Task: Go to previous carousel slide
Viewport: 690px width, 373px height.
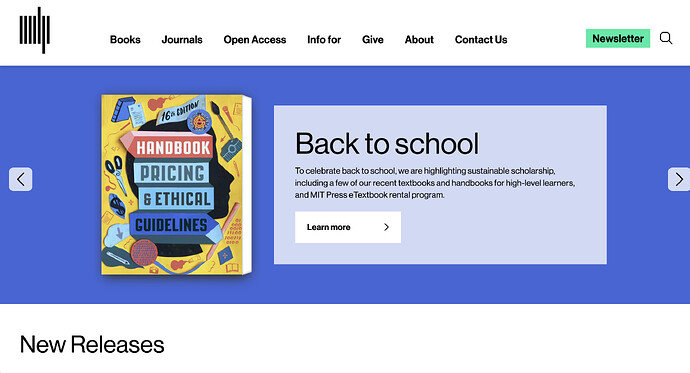Action: pos(21,179)
